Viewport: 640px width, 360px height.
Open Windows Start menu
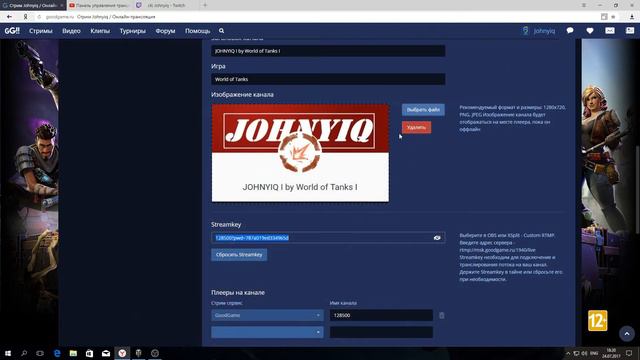(8, 353)
